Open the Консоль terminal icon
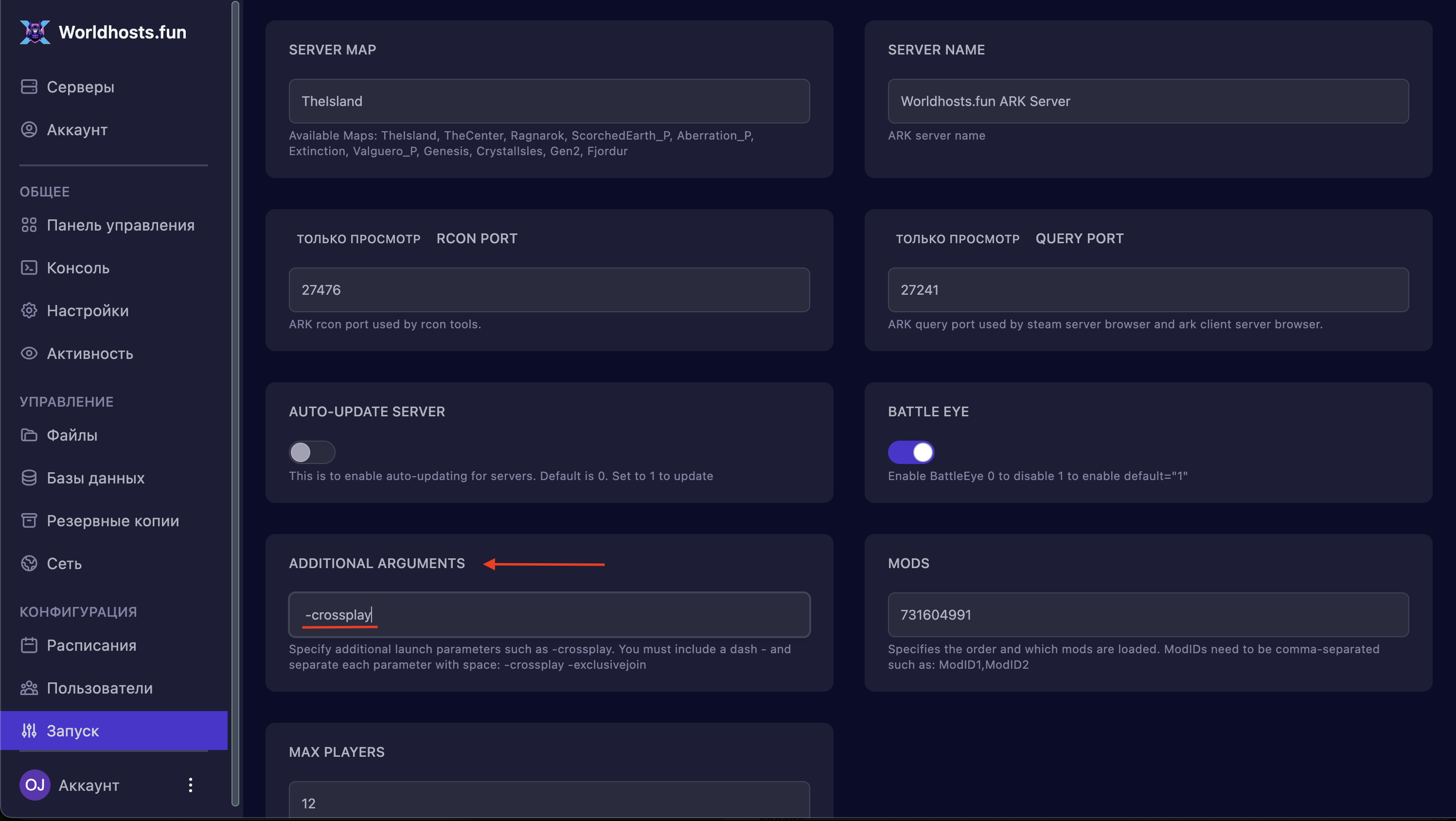 29,268
